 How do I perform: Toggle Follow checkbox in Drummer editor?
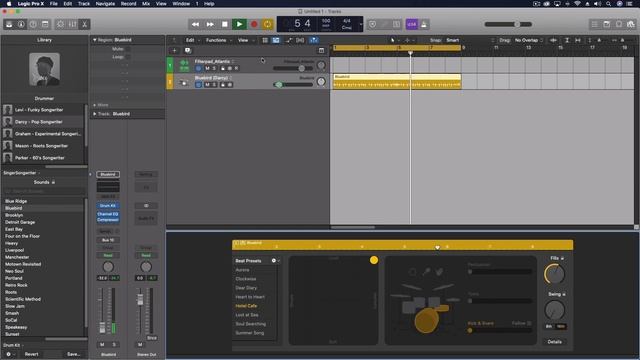click(529, 323)
